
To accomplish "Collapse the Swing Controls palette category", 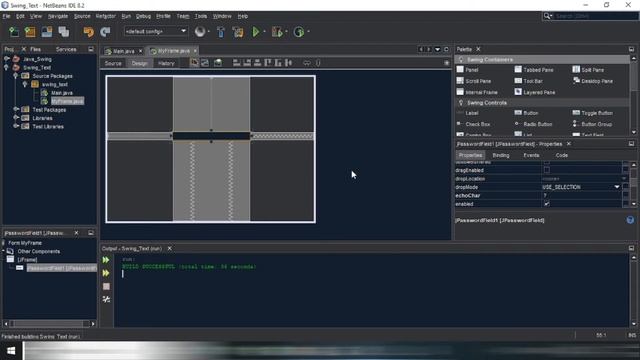I will (x=461, y=102).
